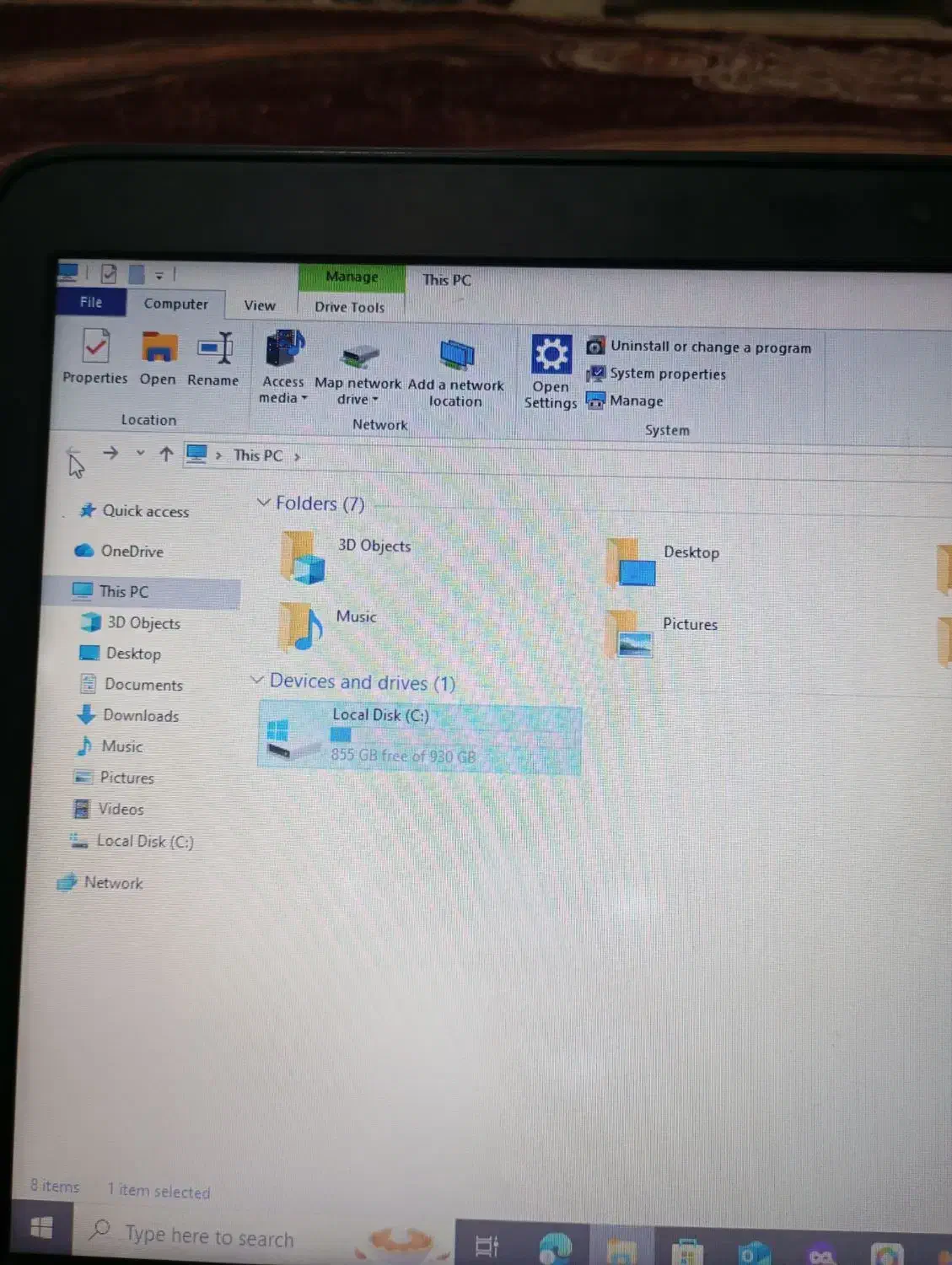Viewport: 952px width, 1265px height.
Task: Select 3D Objects in navigation pane
Action: pyautogui.click(x=131, y=623)
